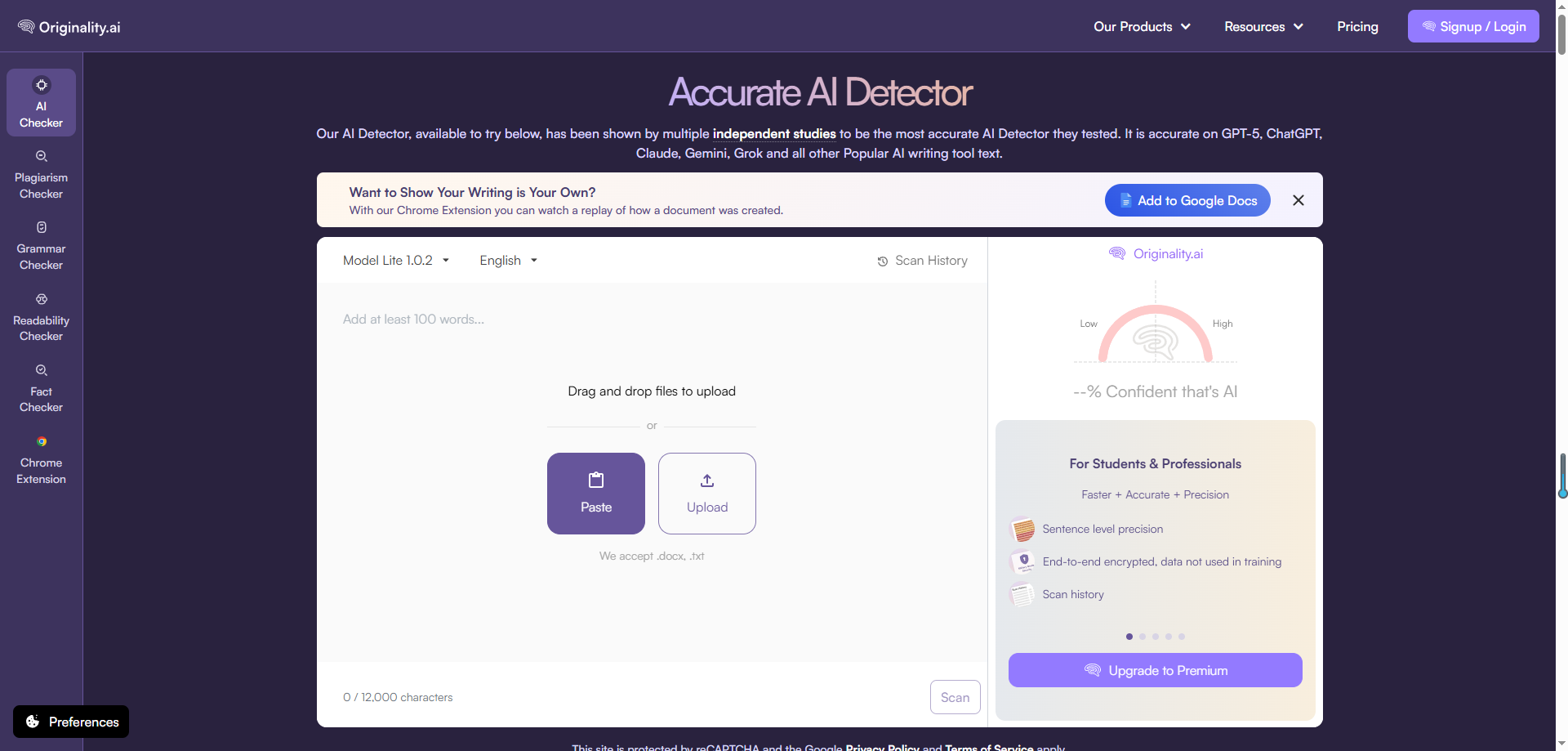Open the Grammar Checker sidebar icon

[x=42, y=227]
